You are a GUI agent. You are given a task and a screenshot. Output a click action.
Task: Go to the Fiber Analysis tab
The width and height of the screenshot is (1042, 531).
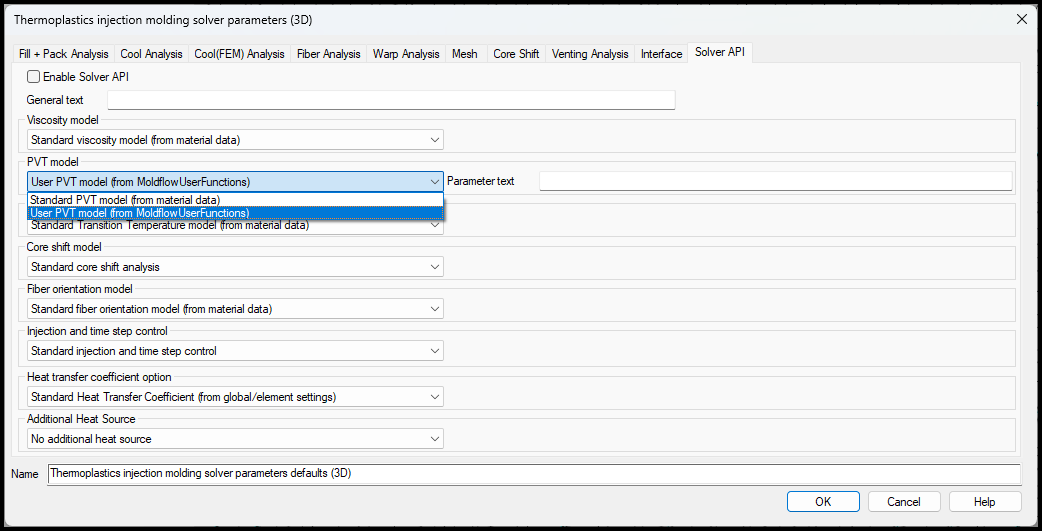click(x=328, y=54)
